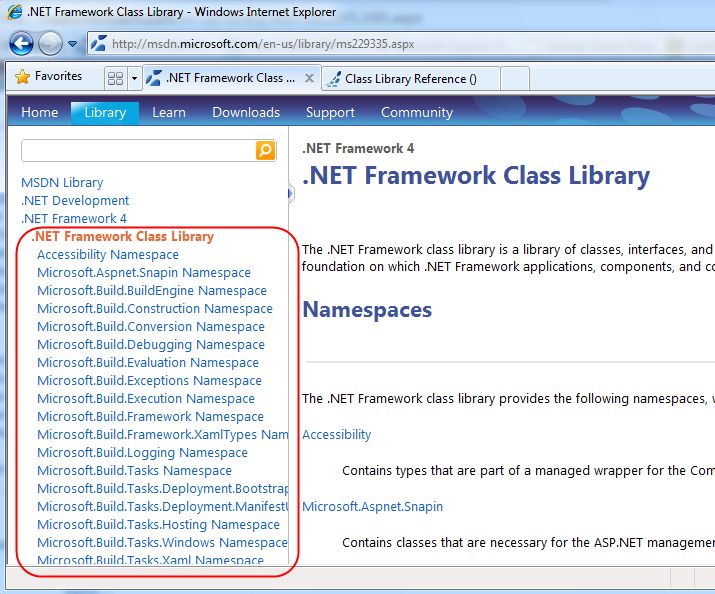Select .NET Framework Class Library tree node
The width and height of the screenshot is (715, 594).
point(122,236)
